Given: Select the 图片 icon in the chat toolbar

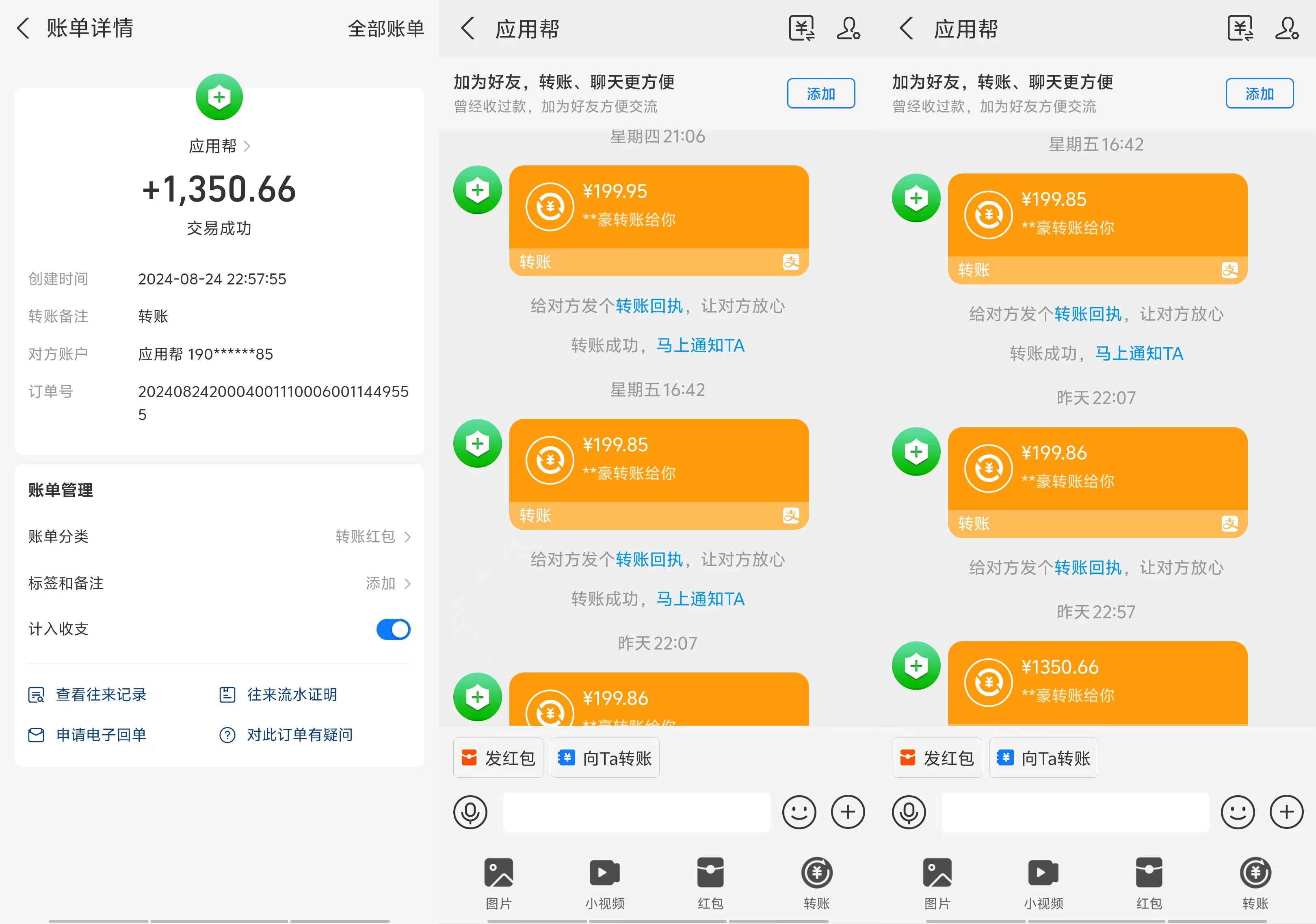Looking at the screenshot, I should pos(498,872).
